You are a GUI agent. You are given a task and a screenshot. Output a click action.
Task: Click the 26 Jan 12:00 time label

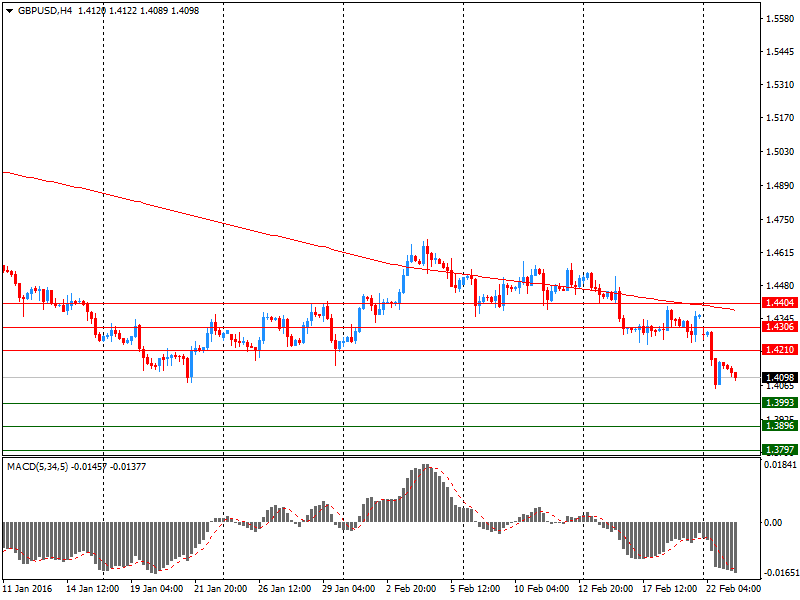284,588
